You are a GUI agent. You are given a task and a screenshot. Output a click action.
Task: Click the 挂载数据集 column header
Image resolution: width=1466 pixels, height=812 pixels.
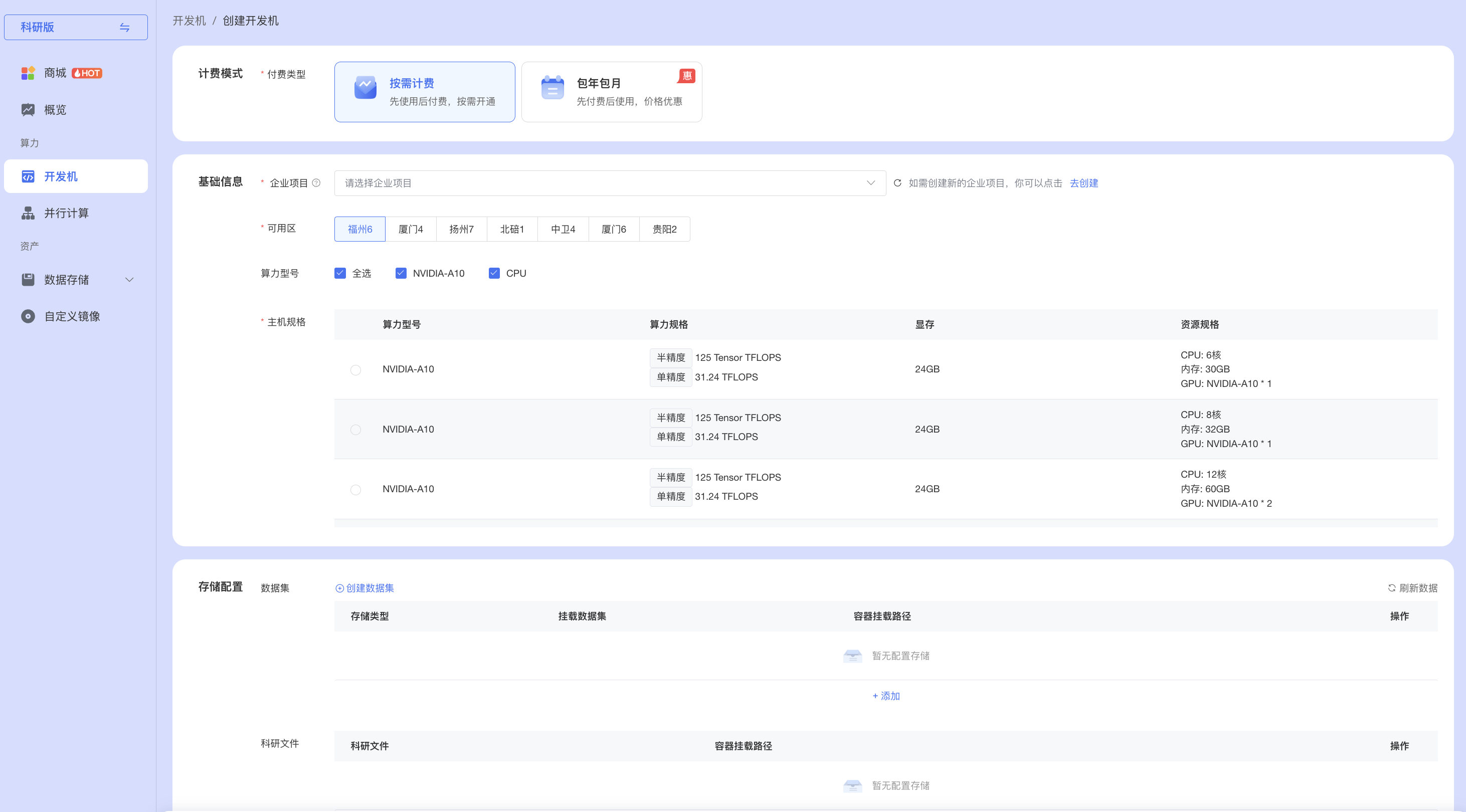tap(582, 616)
